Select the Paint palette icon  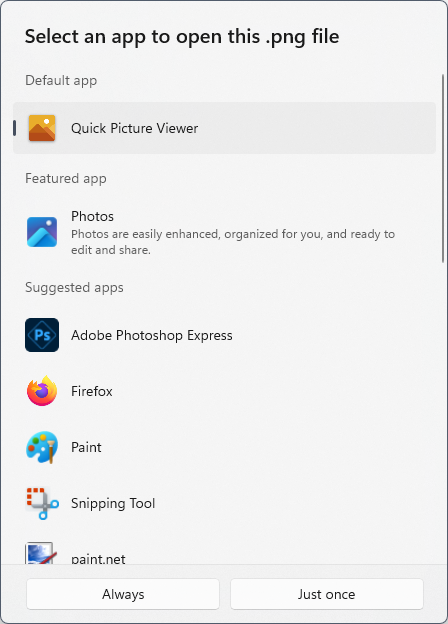point(42,447)
